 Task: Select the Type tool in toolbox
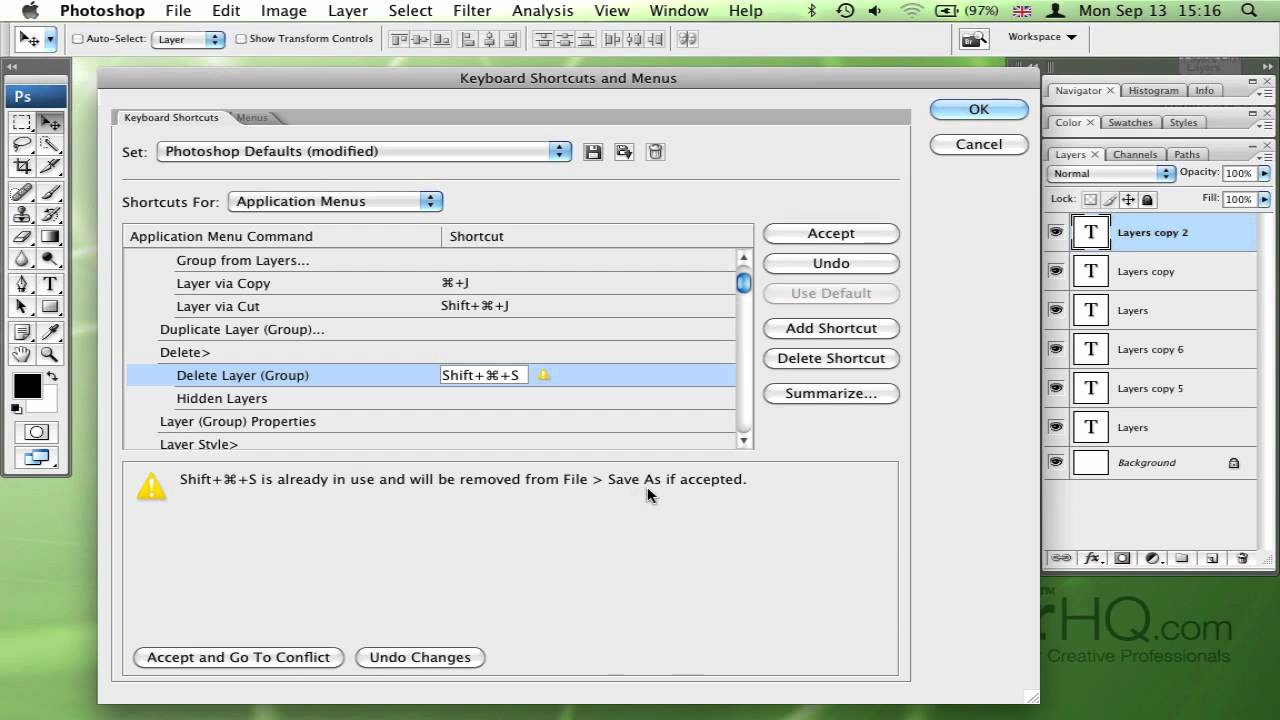[x=49, y=284]
